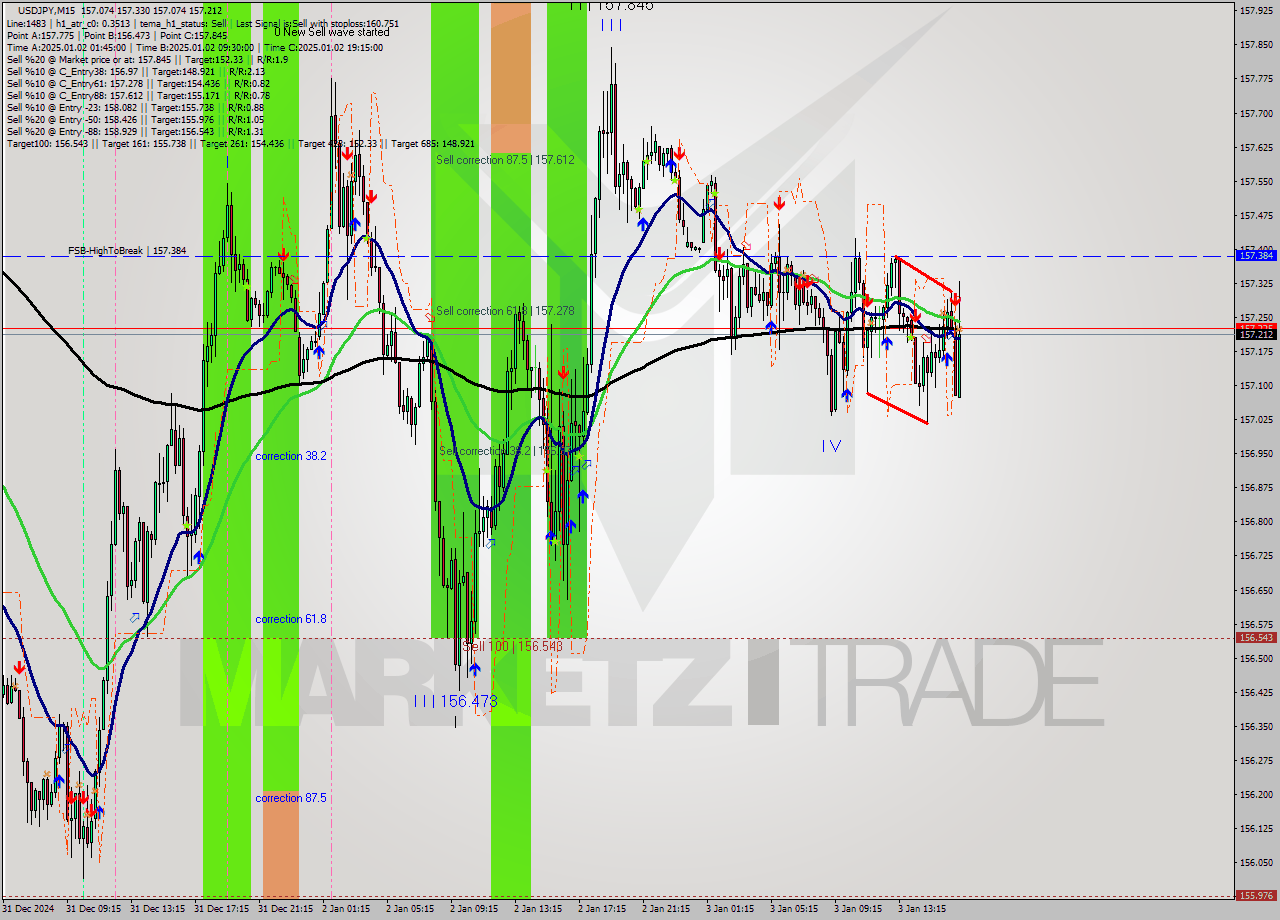Viewport: 1280px width, 920px height.
Task: Click the red 157.225 price tag on axis
Action: click(1256, 327)
